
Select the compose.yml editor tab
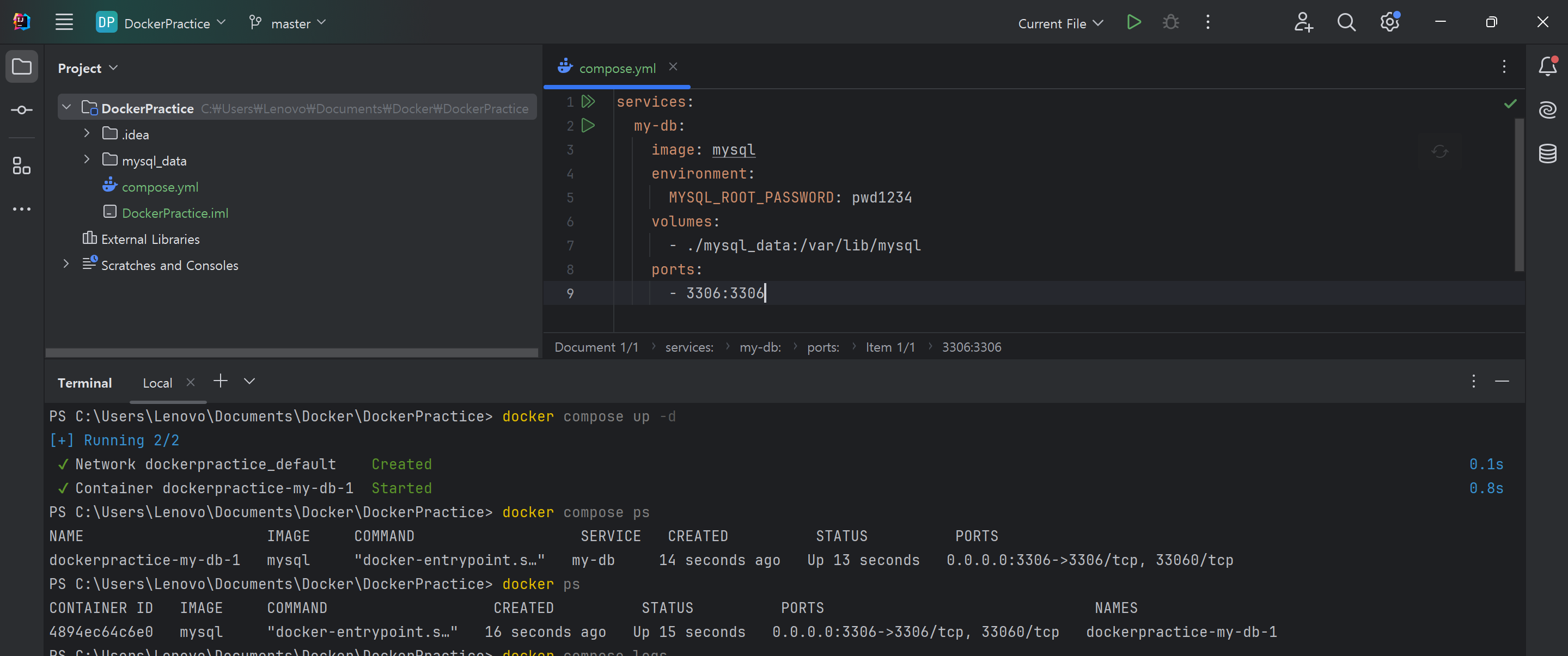(617, 68)
